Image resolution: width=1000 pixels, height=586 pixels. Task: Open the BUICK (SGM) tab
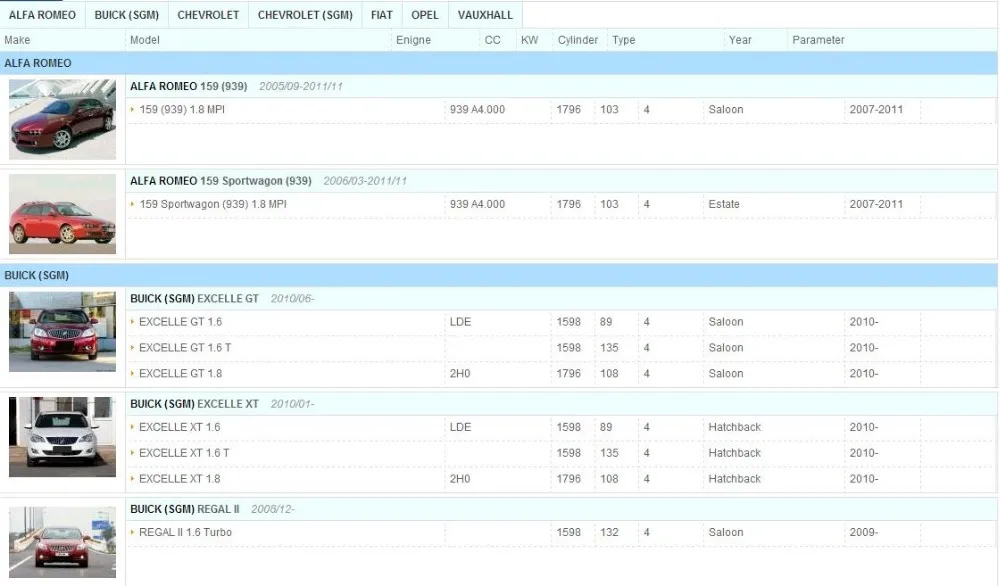[x=126, y=15]
